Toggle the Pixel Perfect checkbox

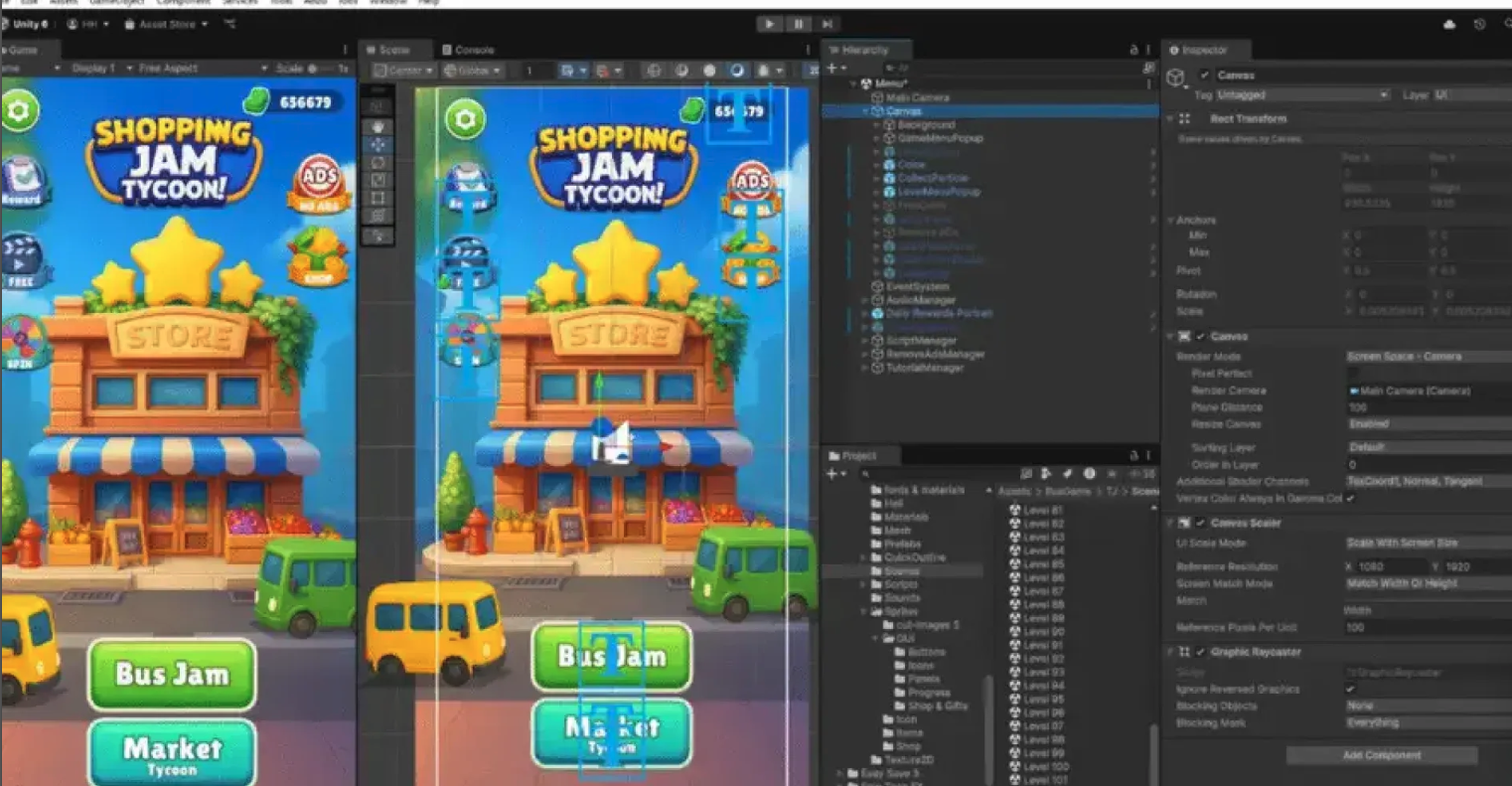pyautogui.click(x=1352, y=374)
